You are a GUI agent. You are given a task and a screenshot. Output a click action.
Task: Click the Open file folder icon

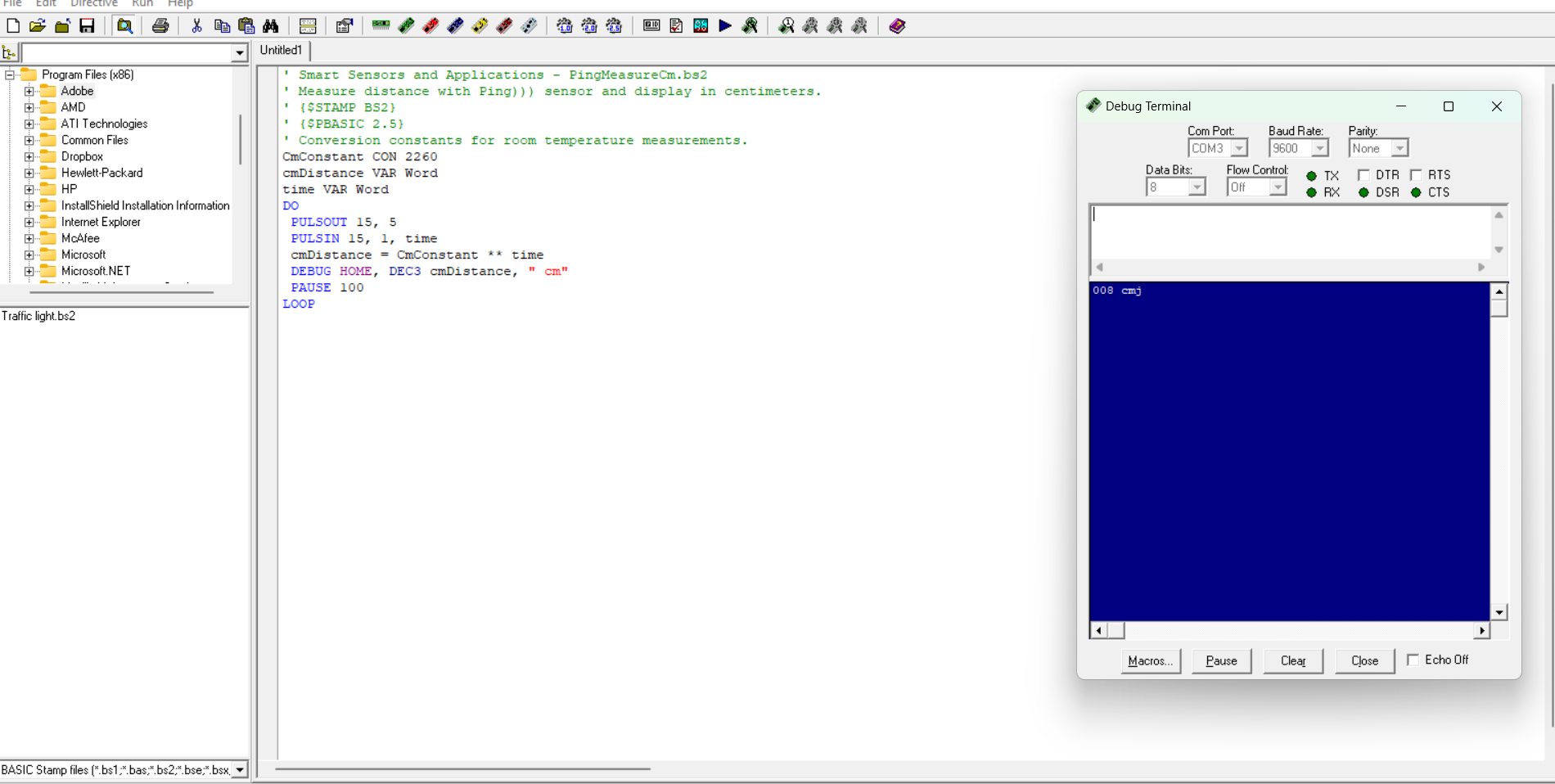pyautogui.click(x=38, y=26)
